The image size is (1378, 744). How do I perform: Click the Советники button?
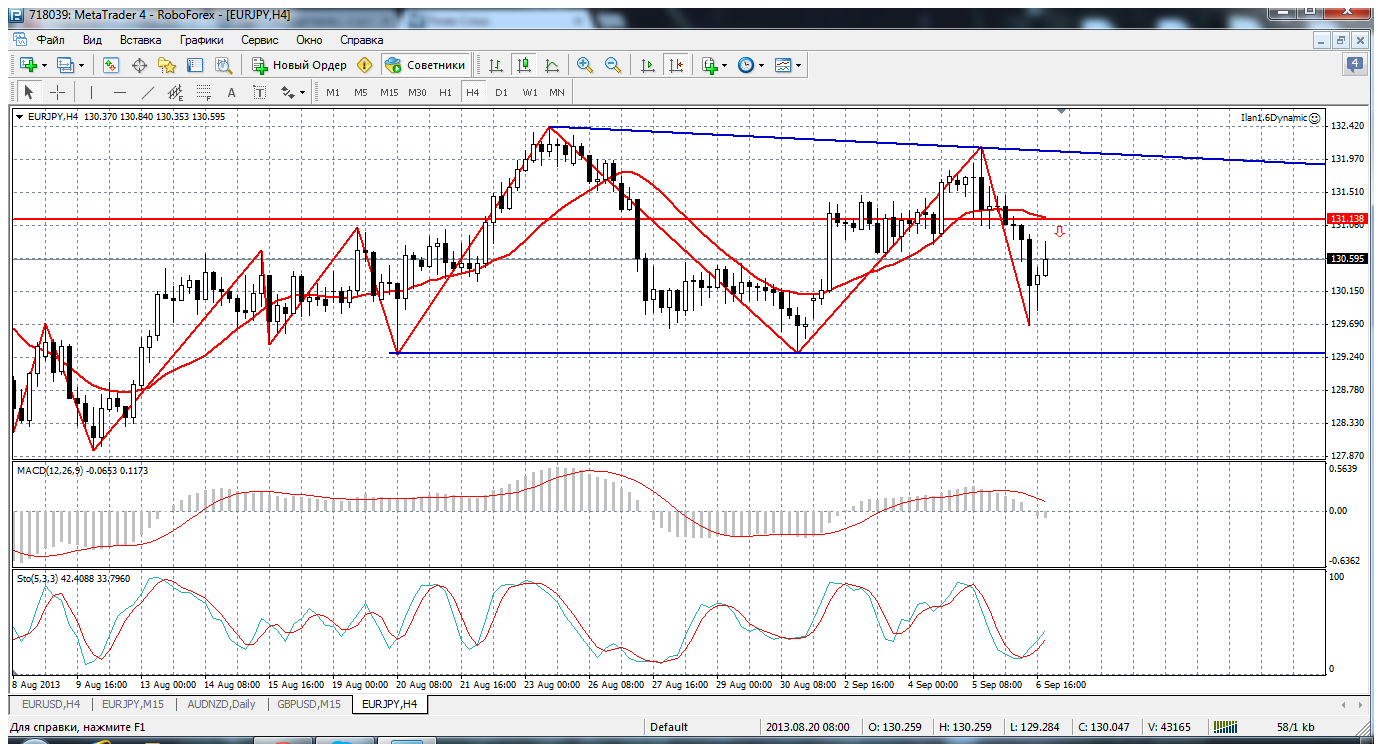pos(426,65)
